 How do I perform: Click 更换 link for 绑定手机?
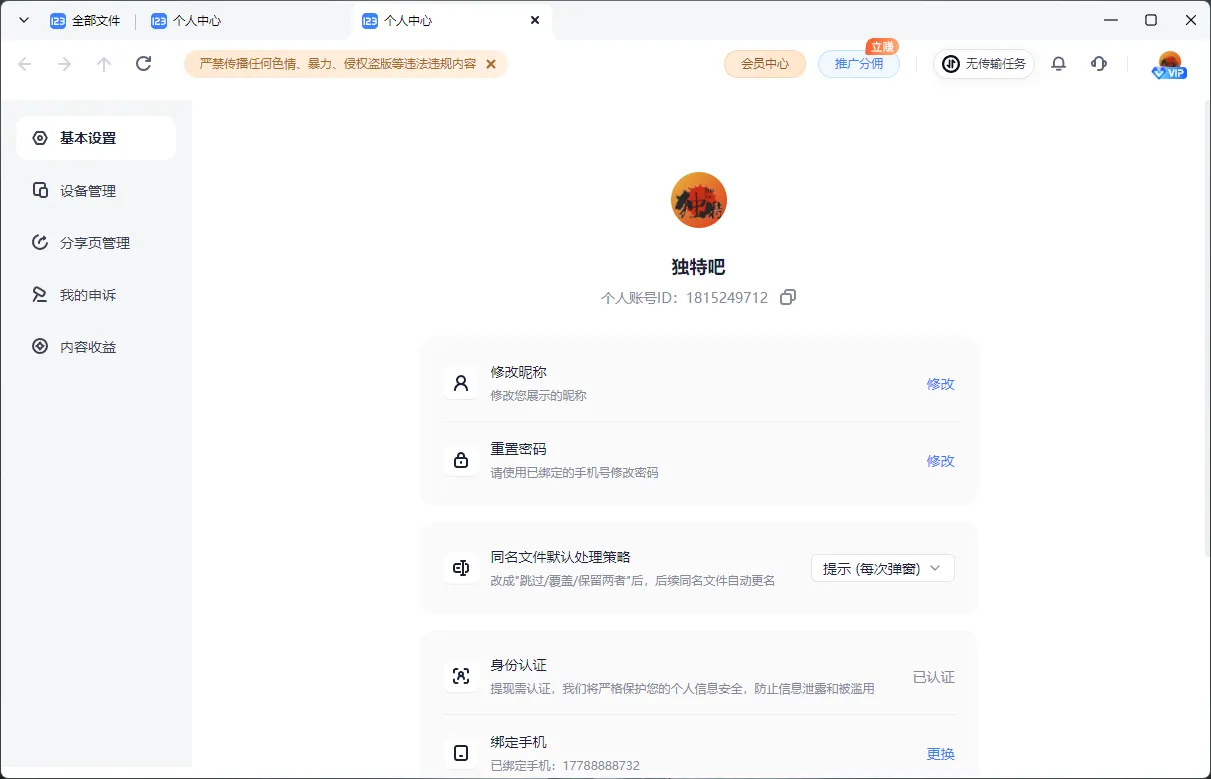[940, 754]
